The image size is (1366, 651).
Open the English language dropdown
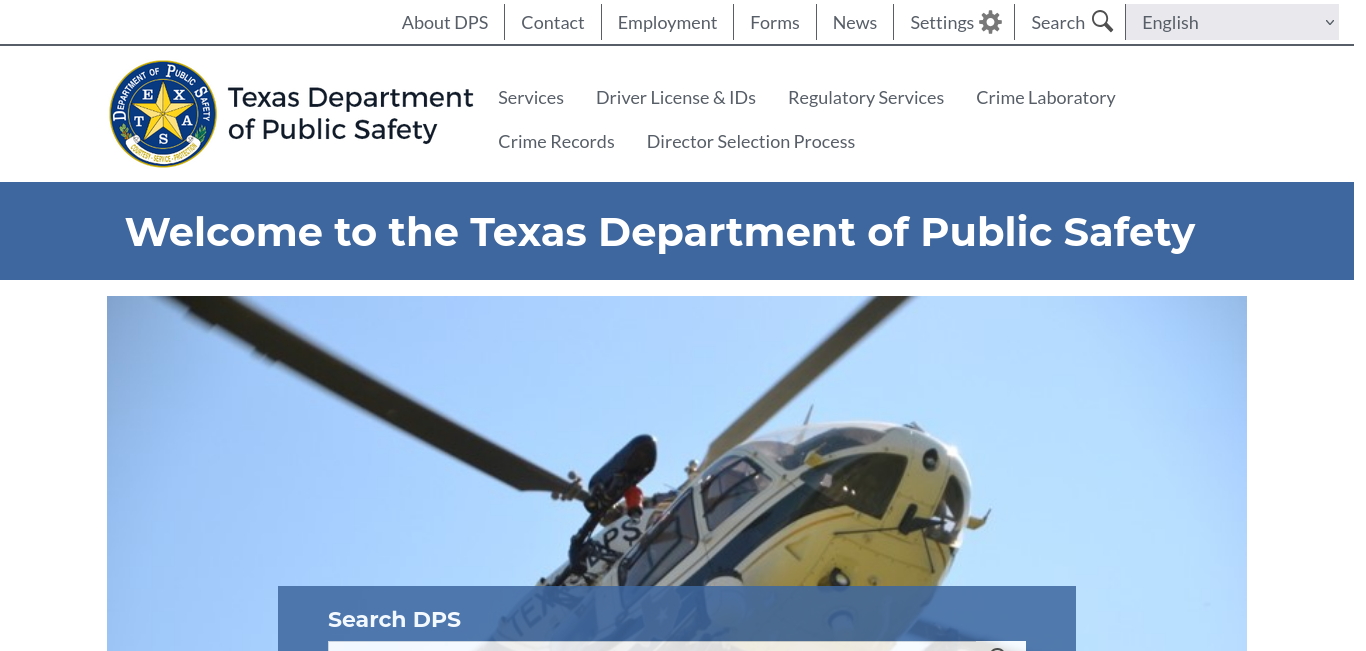1232,22
